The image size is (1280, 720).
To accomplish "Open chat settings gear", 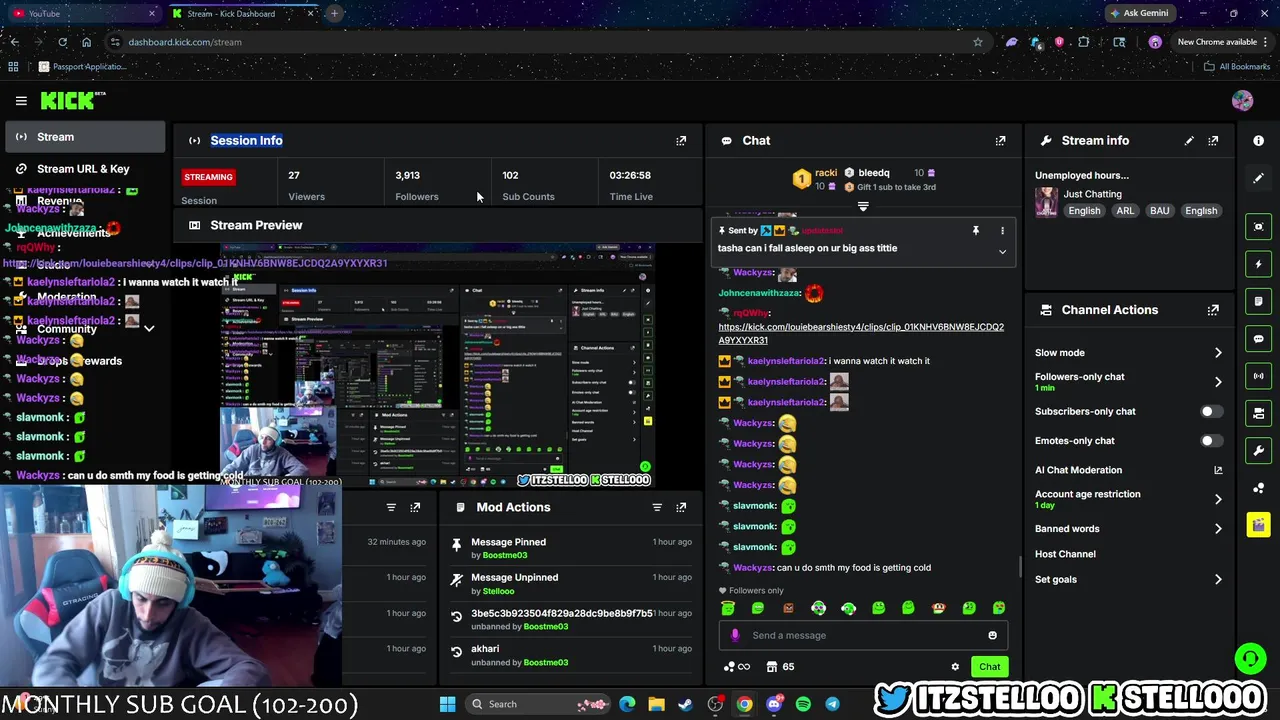I will point(955,667).
